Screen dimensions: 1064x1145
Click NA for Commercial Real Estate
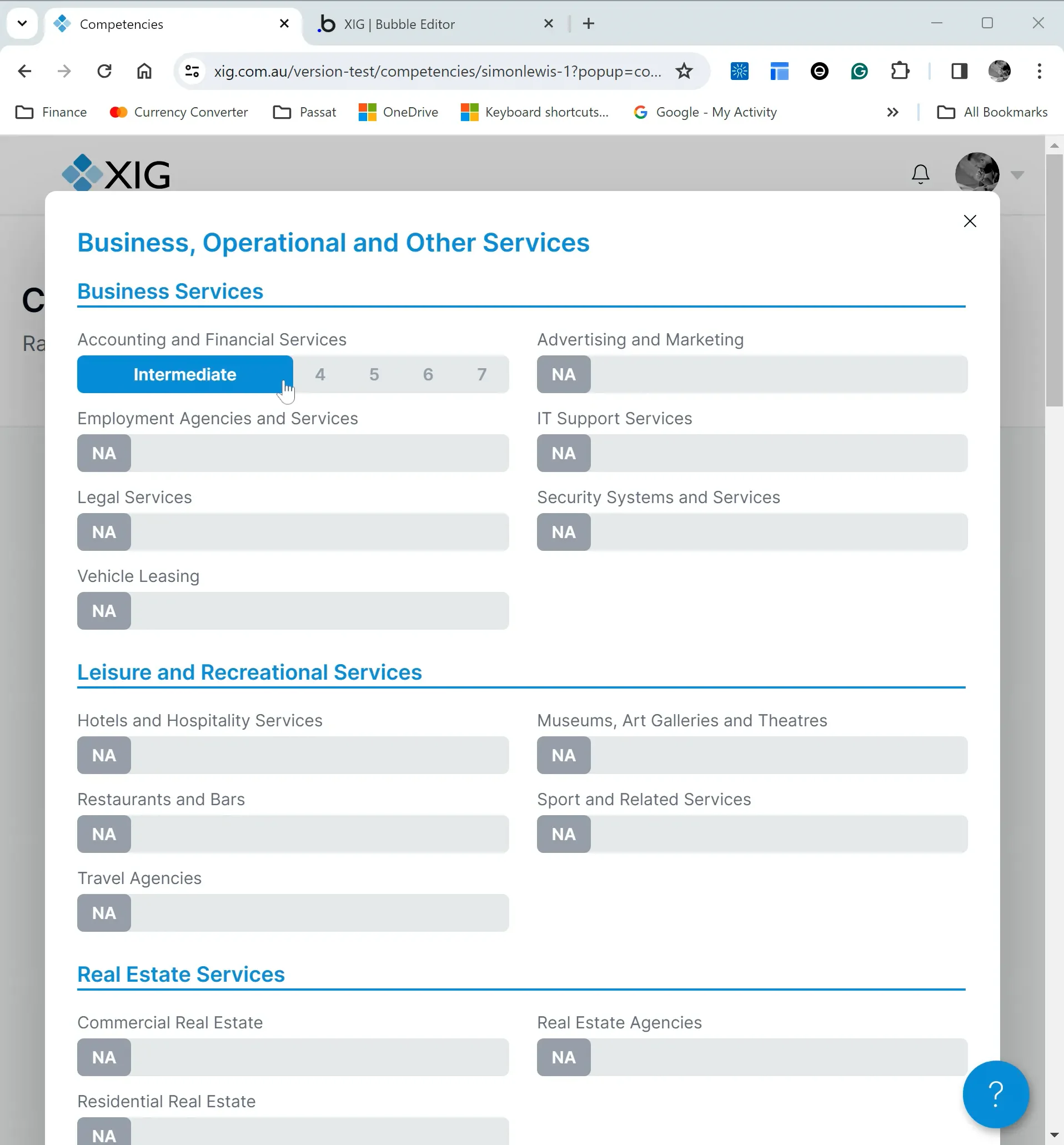tap(104, 1057)
